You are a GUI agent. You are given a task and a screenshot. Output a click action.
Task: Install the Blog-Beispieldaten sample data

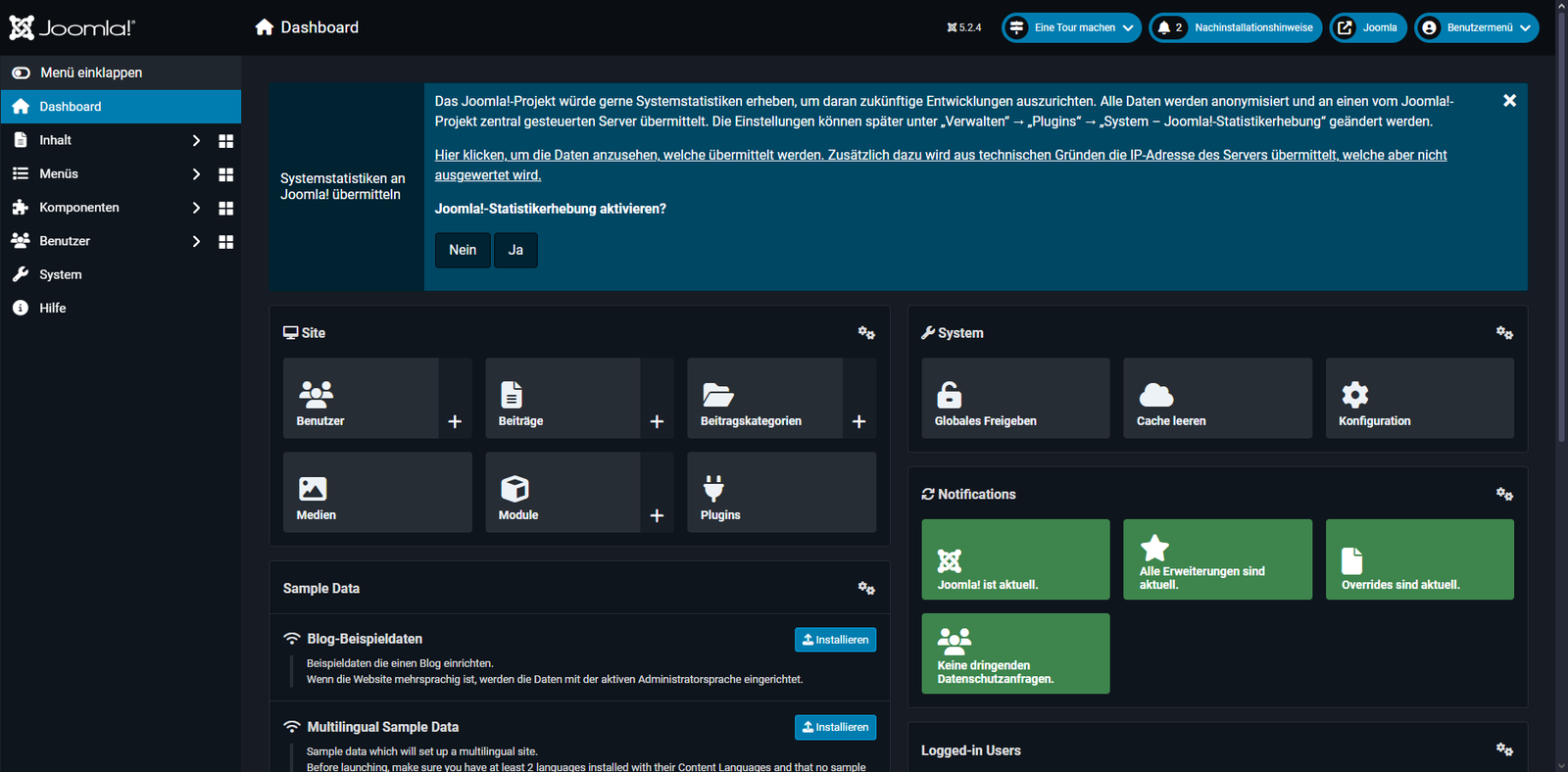(x=835, y=640)
